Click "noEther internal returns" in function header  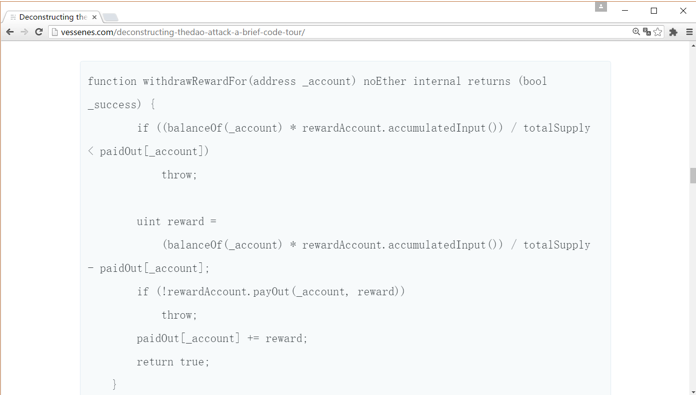tap(437, 81)
